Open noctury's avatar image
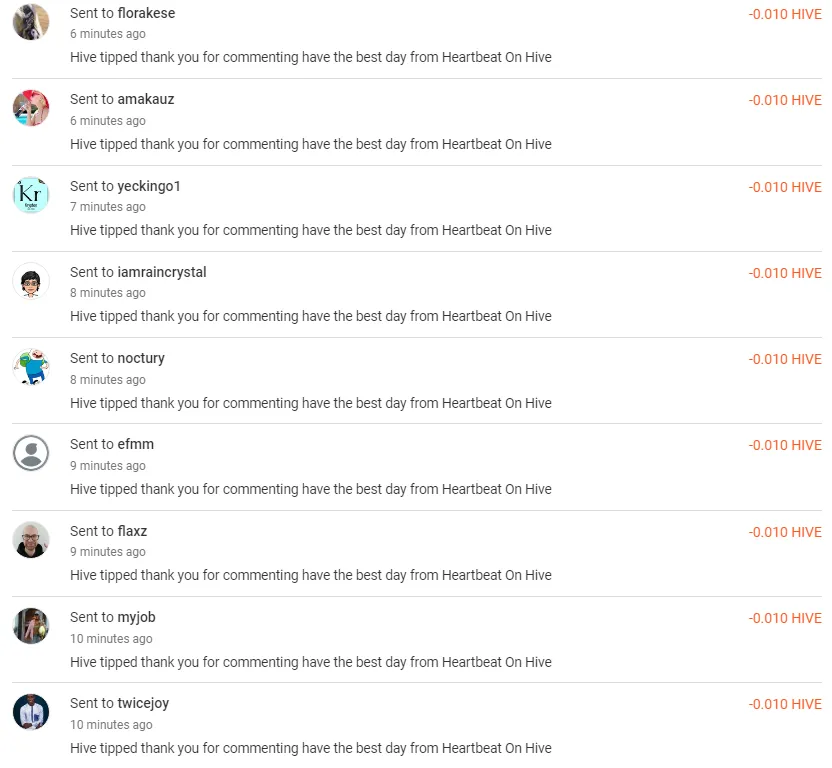This screenshot has width=832, height=768. coord(31,367)
